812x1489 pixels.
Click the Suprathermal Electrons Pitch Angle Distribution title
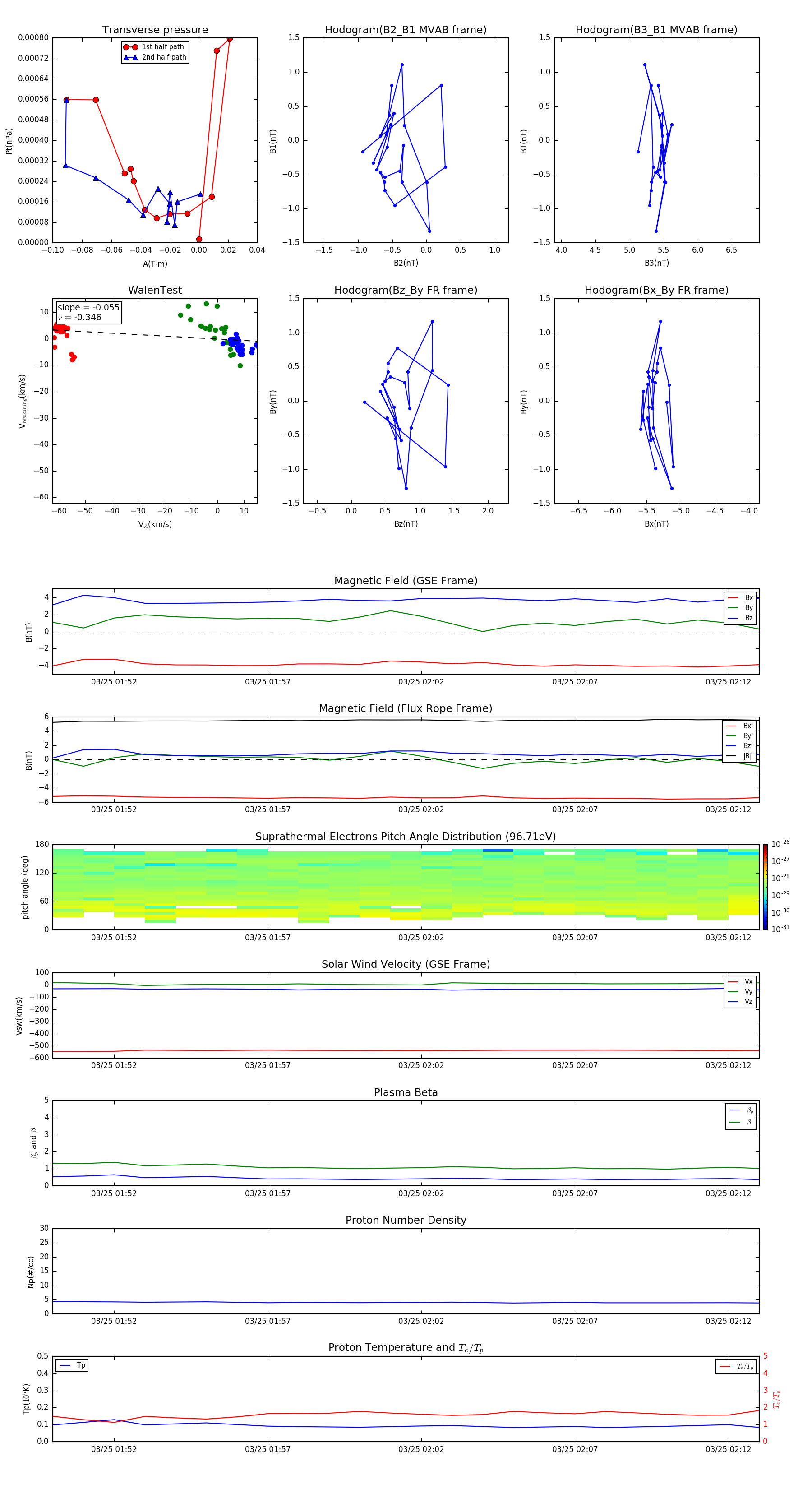(406, 837)
